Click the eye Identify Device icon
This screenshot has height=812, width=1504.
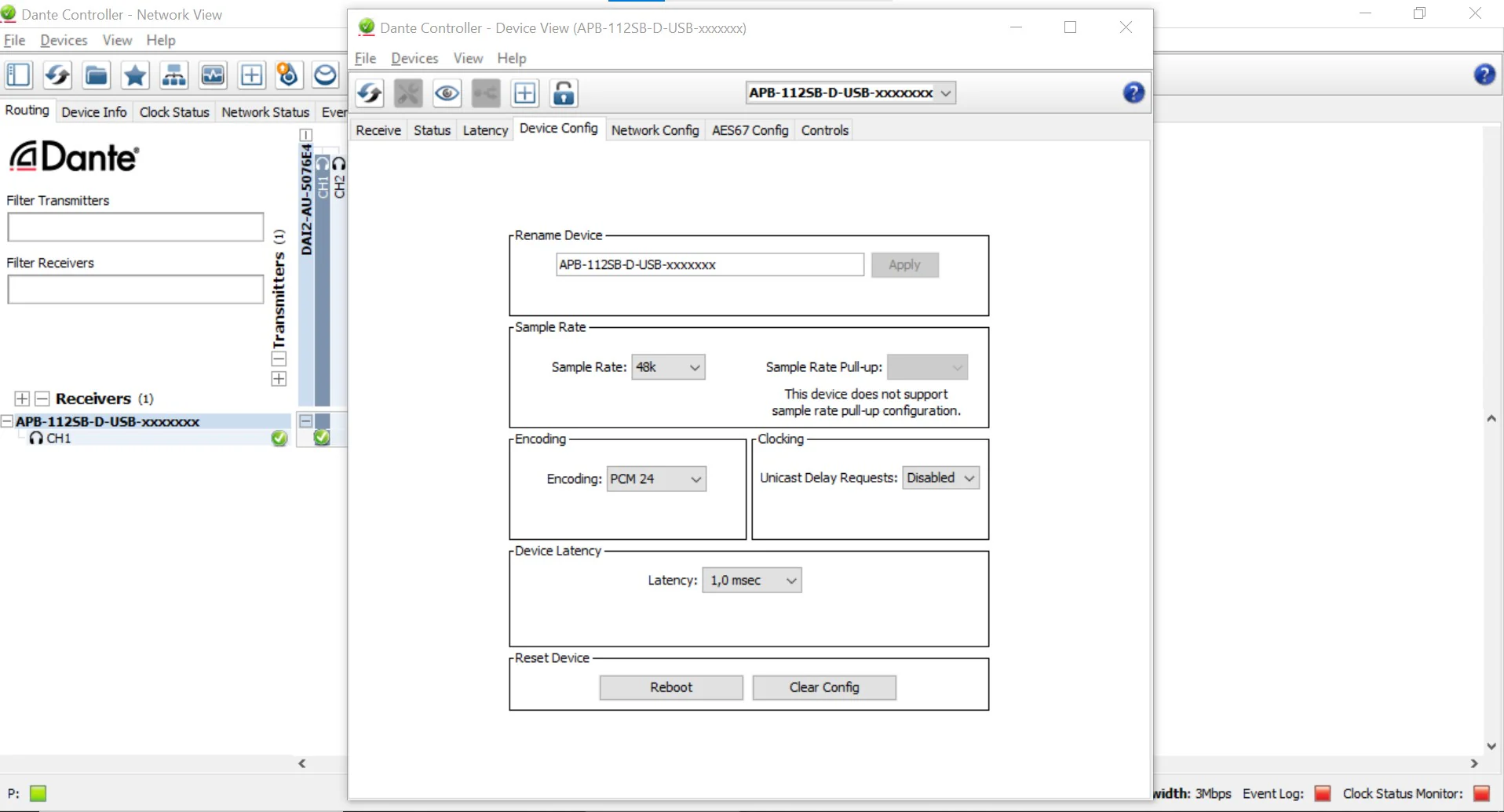tap(447, 93)
